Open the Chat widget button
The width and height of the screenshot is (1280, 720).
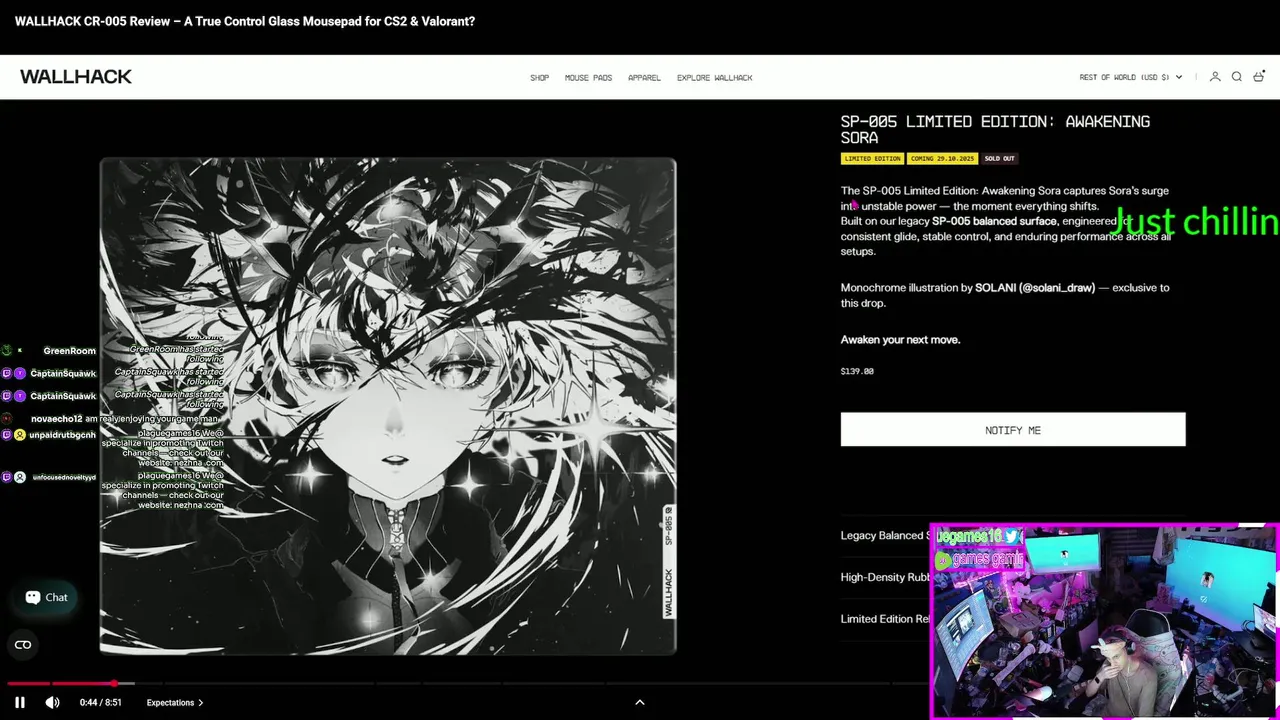point(46,597)
